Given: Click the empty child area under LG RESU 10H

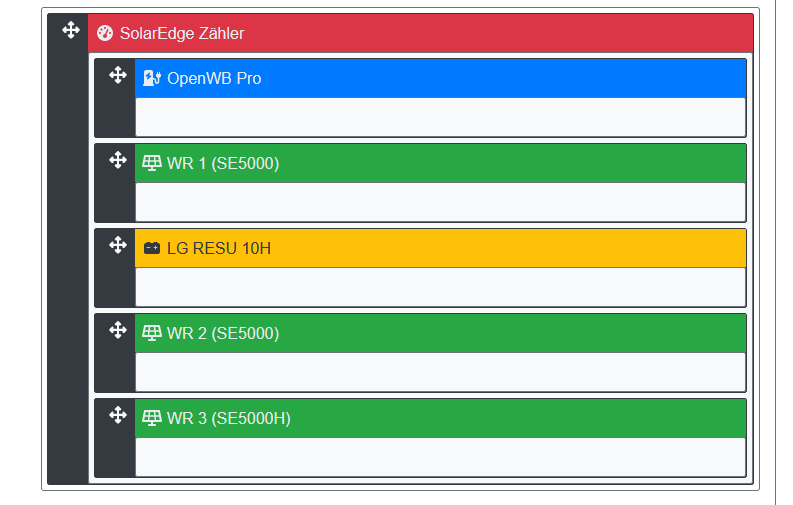Looking at the screenshot, I should (440, 287).
